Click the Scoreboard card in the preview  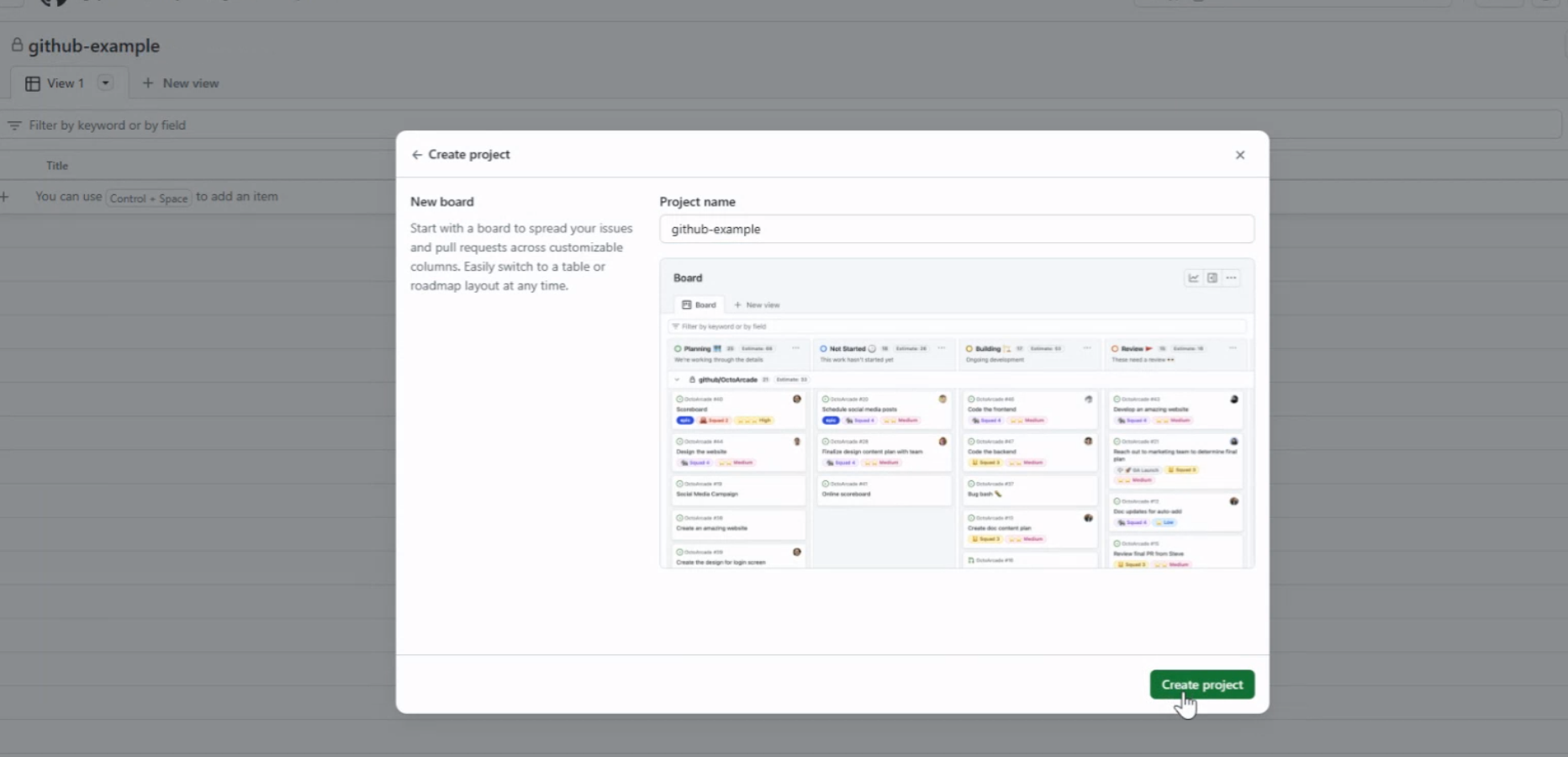pos(738,410)
